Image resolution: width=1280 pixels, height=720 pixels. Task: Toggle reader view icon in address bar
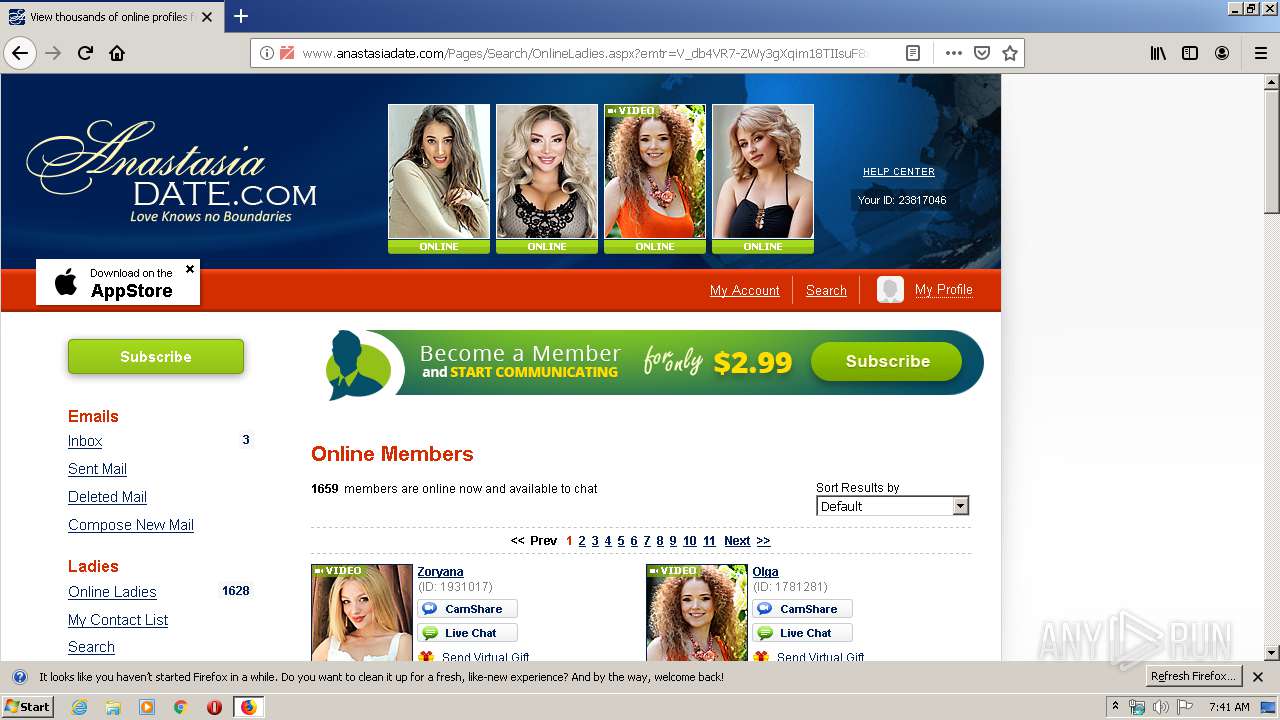pyautogui.click(x=913, y=53)
